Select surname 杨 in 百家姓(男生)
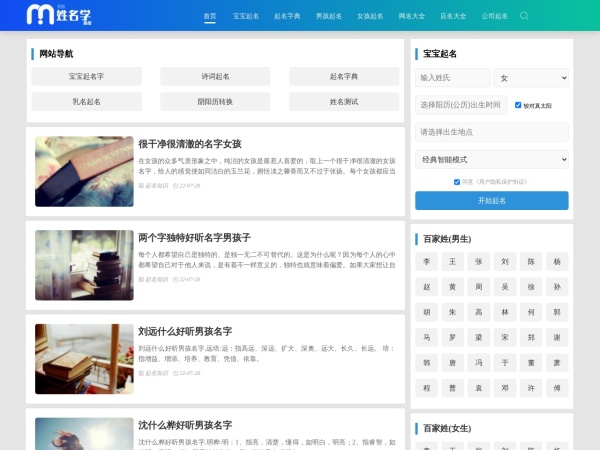This screenshot has width=600, height=450. tap(557, 262)
